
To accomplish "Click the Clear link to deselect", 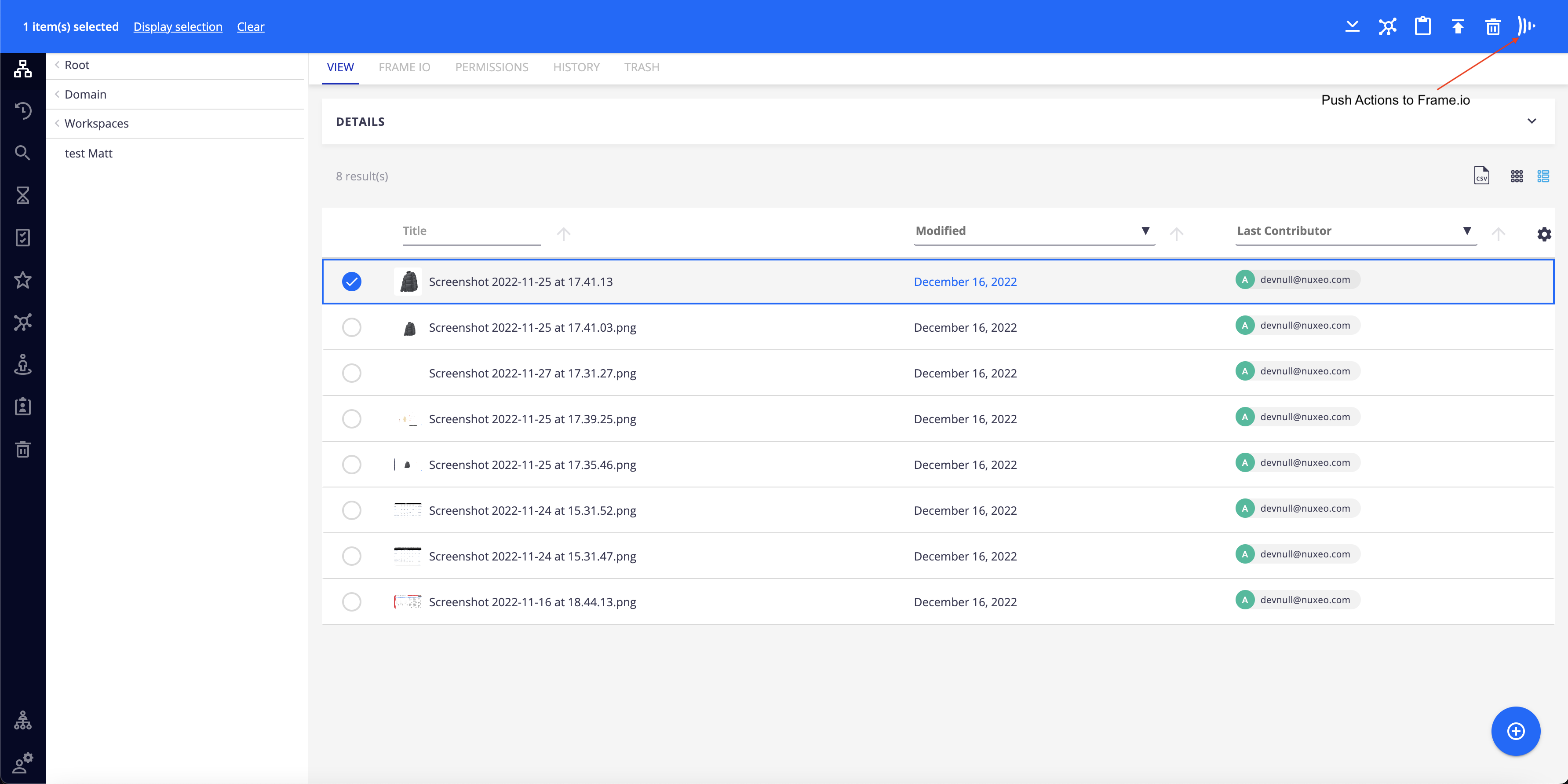I will [250, 26].
